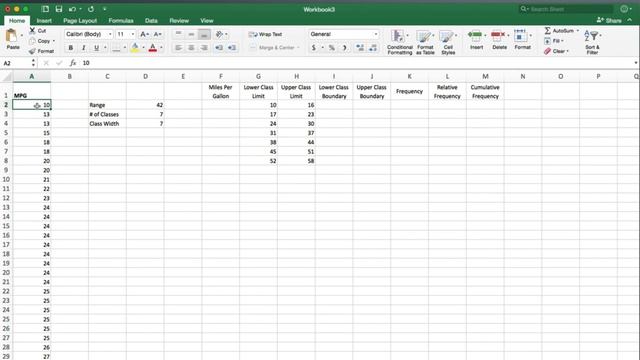Open Conditional Formatting

(400, 42)
